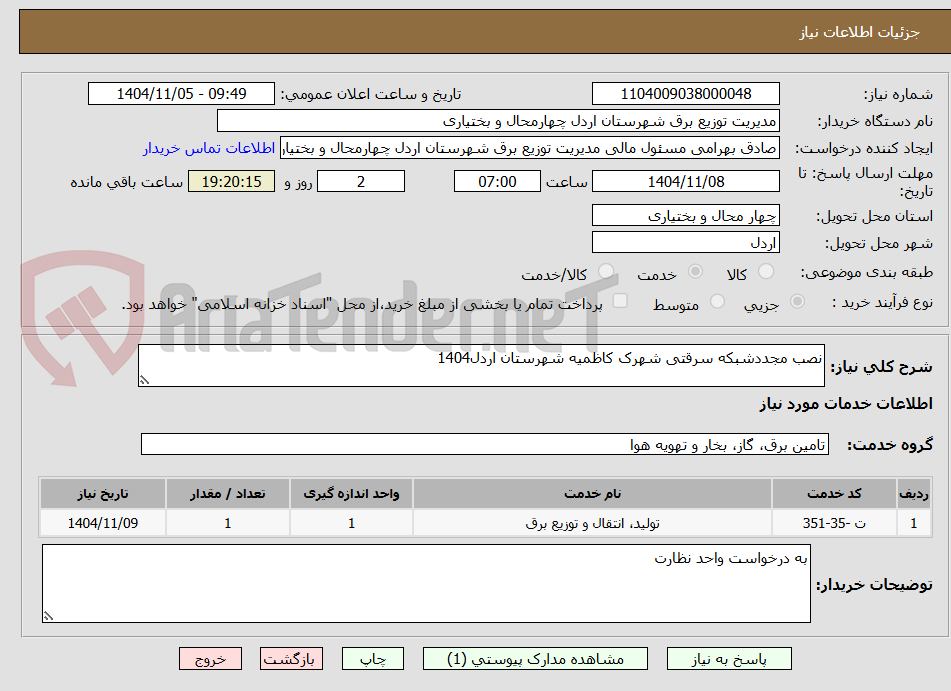Click the شماره نیاز field 1104009038000048
951x691 pixels.
coord(686,94)
